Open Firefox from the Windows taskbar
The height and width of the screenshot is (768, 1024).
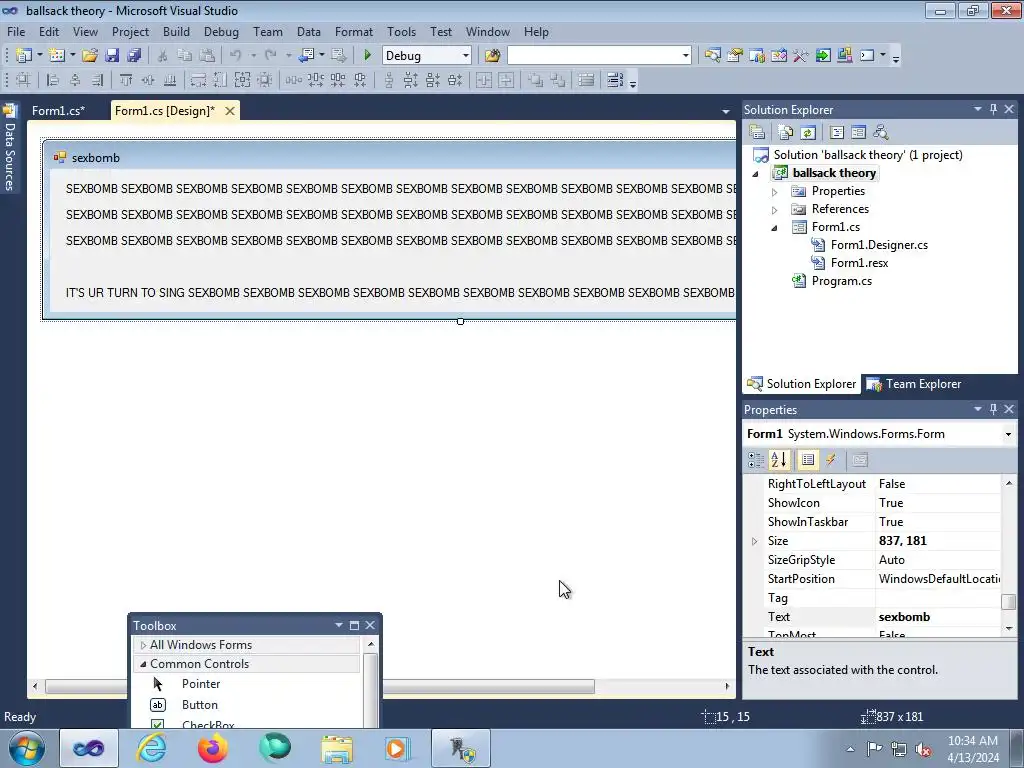213,748
